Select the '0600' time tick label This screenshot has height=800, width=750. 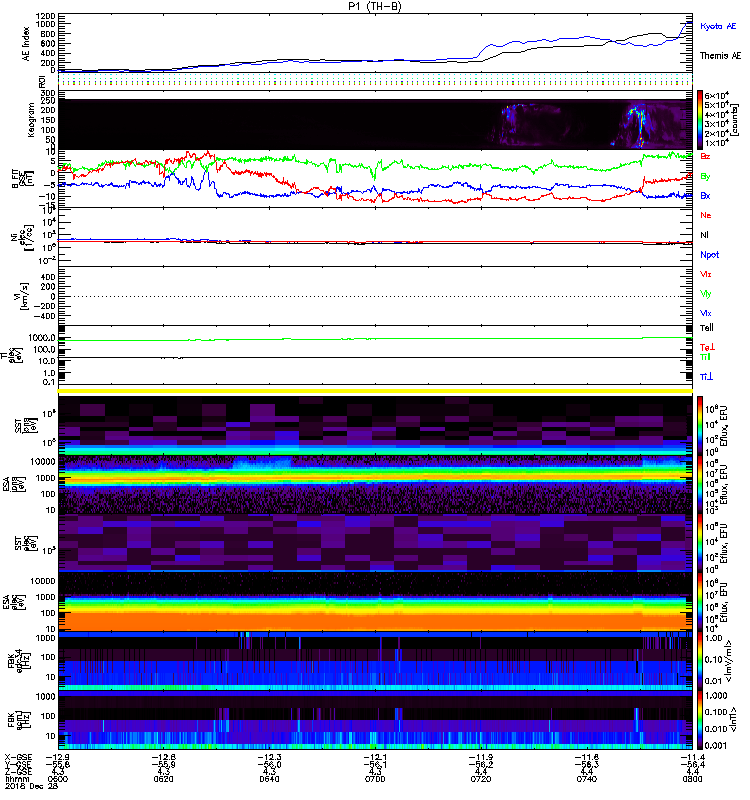pyautogui.click(x=57, y=779)
